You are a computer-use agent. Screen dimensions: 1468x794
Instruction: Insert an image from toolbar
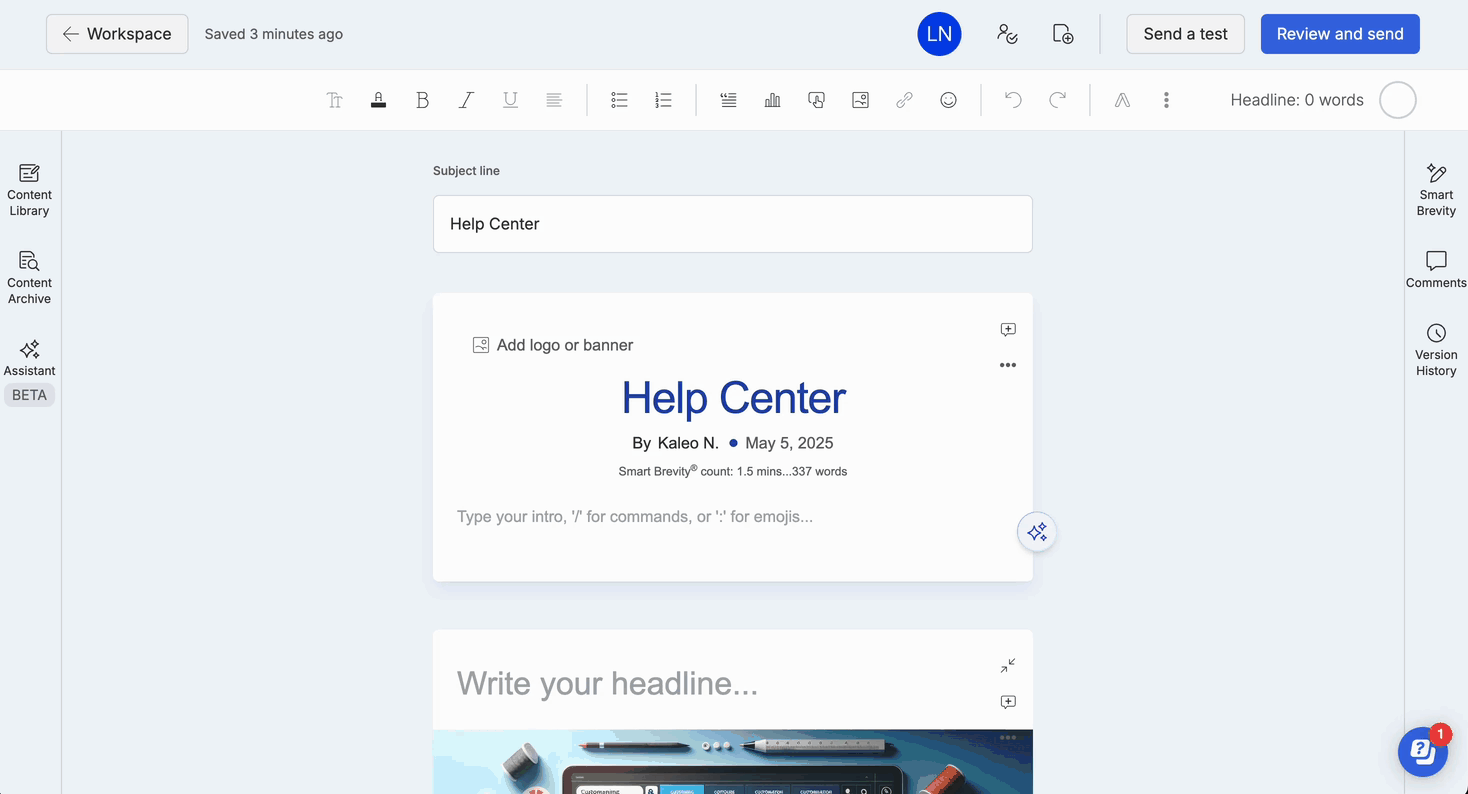[x=860, y=100]
